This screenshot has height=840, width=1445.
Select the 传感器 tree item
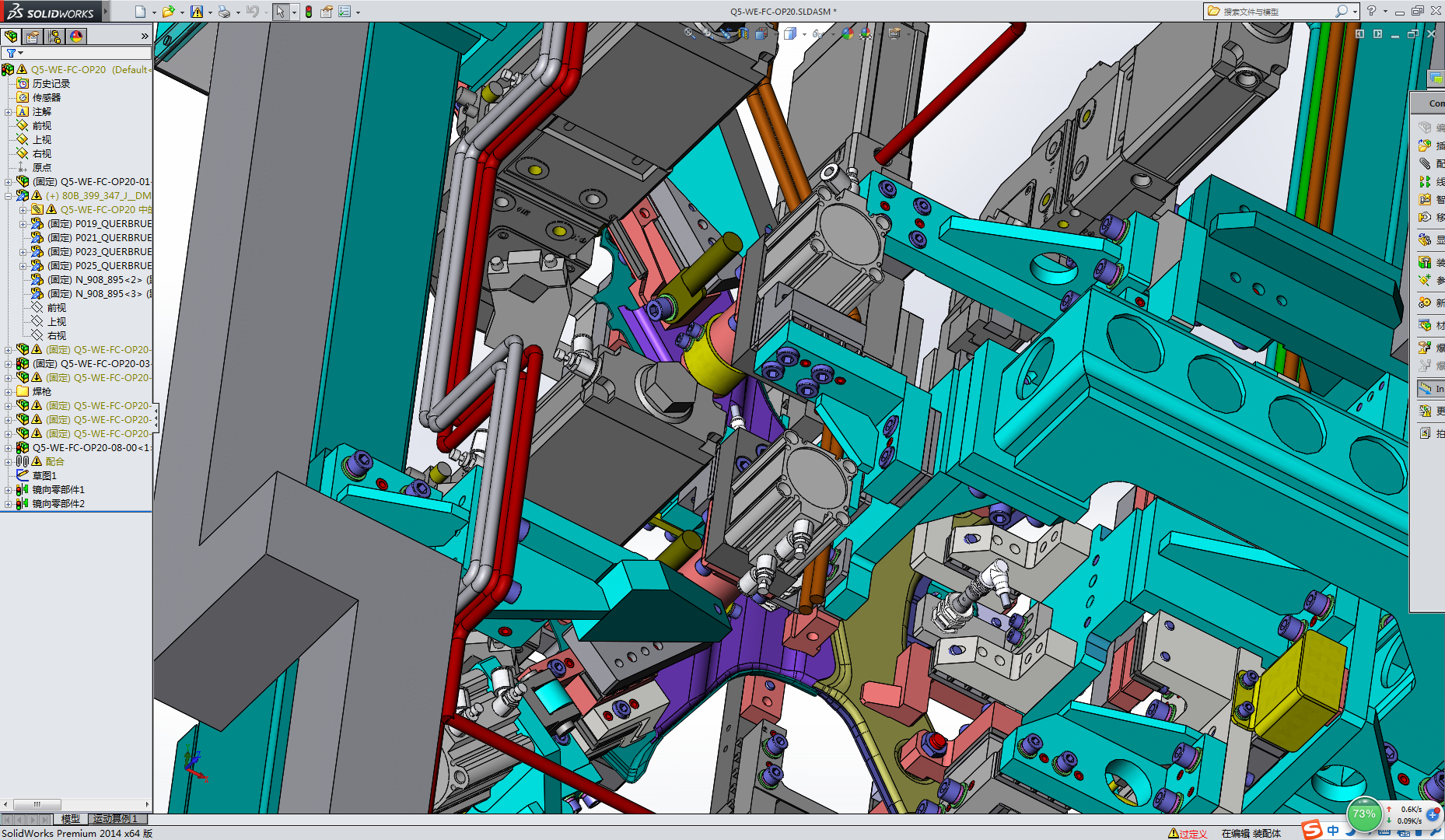pyautogui.click(x=47, y=97)
